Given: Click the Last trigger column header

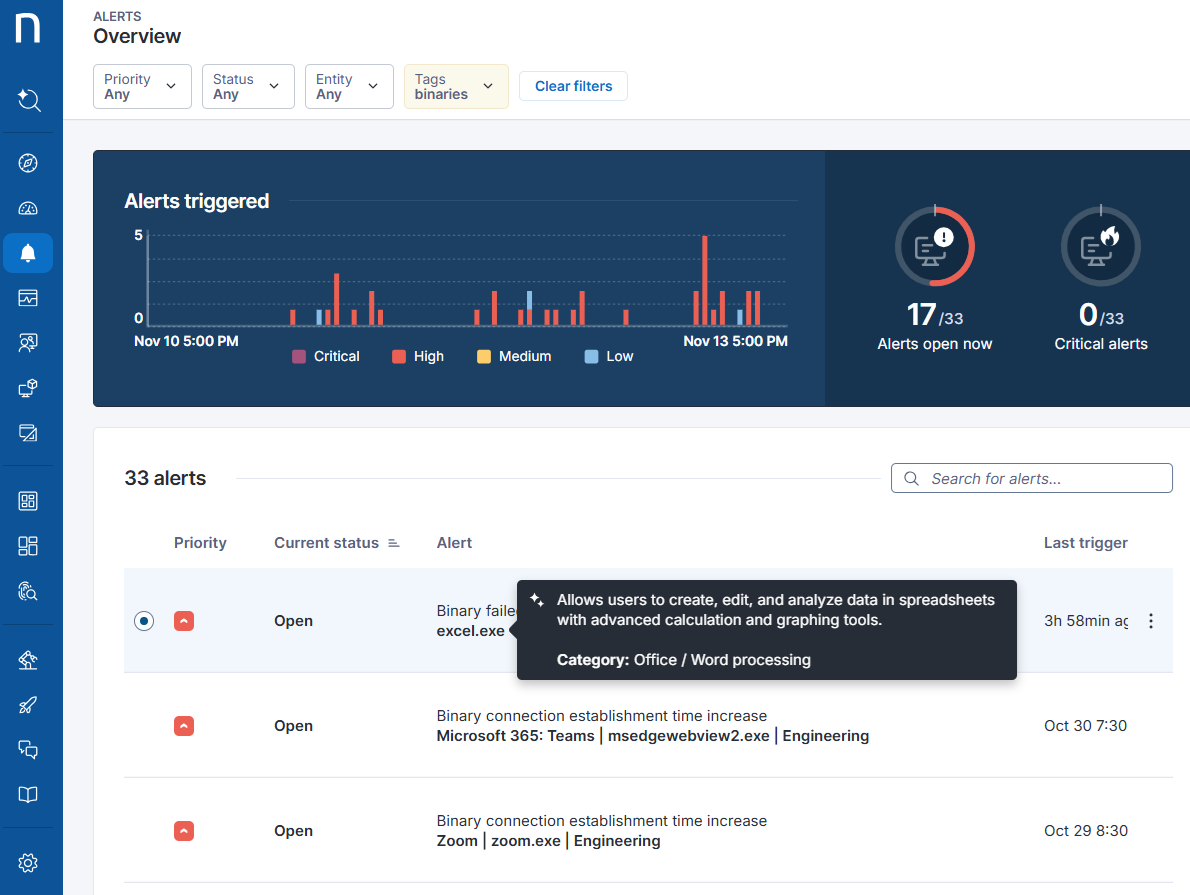Looking at the screenshot, I should click(x=1085, y=543).
